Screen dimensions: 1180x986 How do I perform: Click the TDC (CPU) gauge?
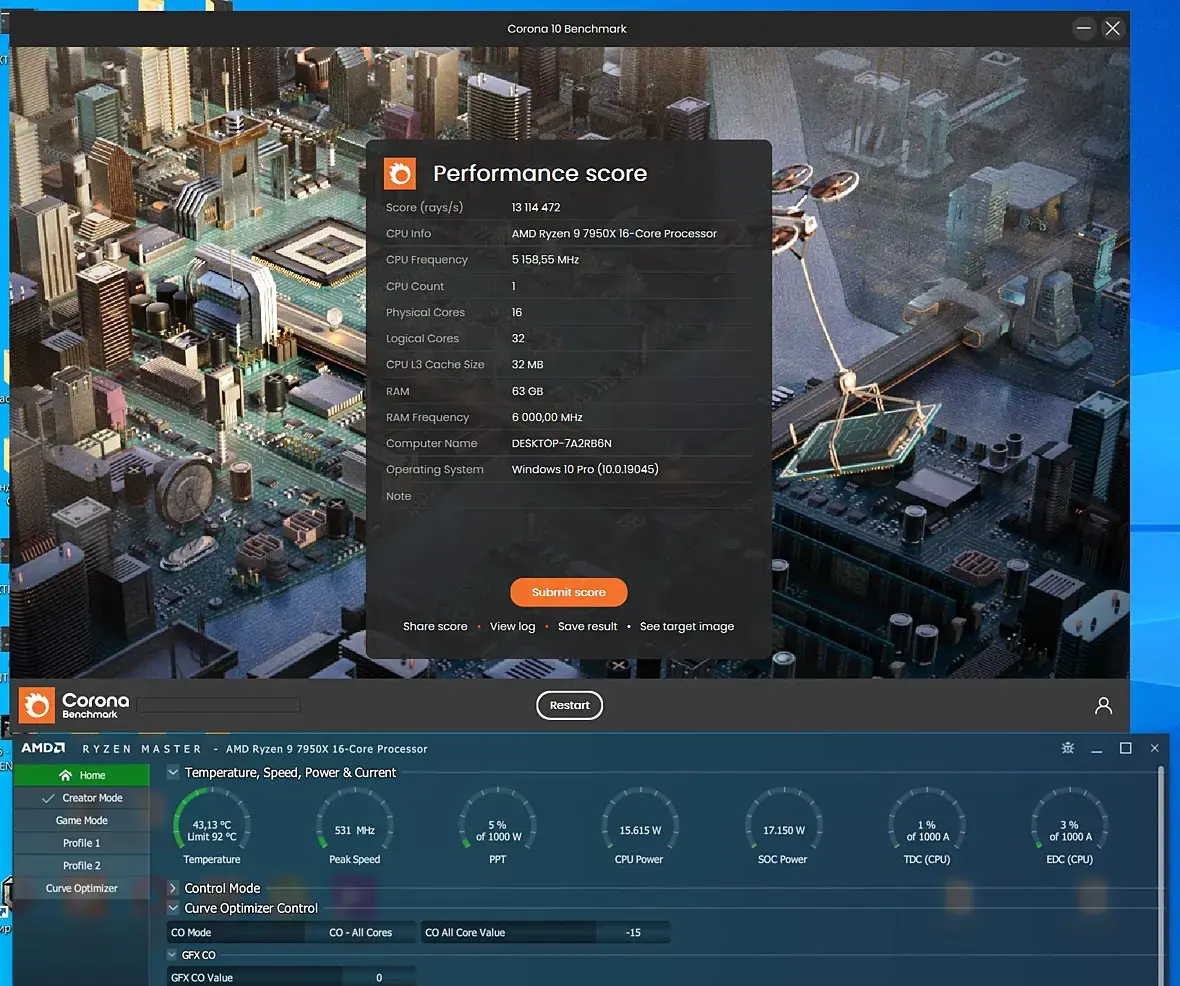[x=926, y=826]
